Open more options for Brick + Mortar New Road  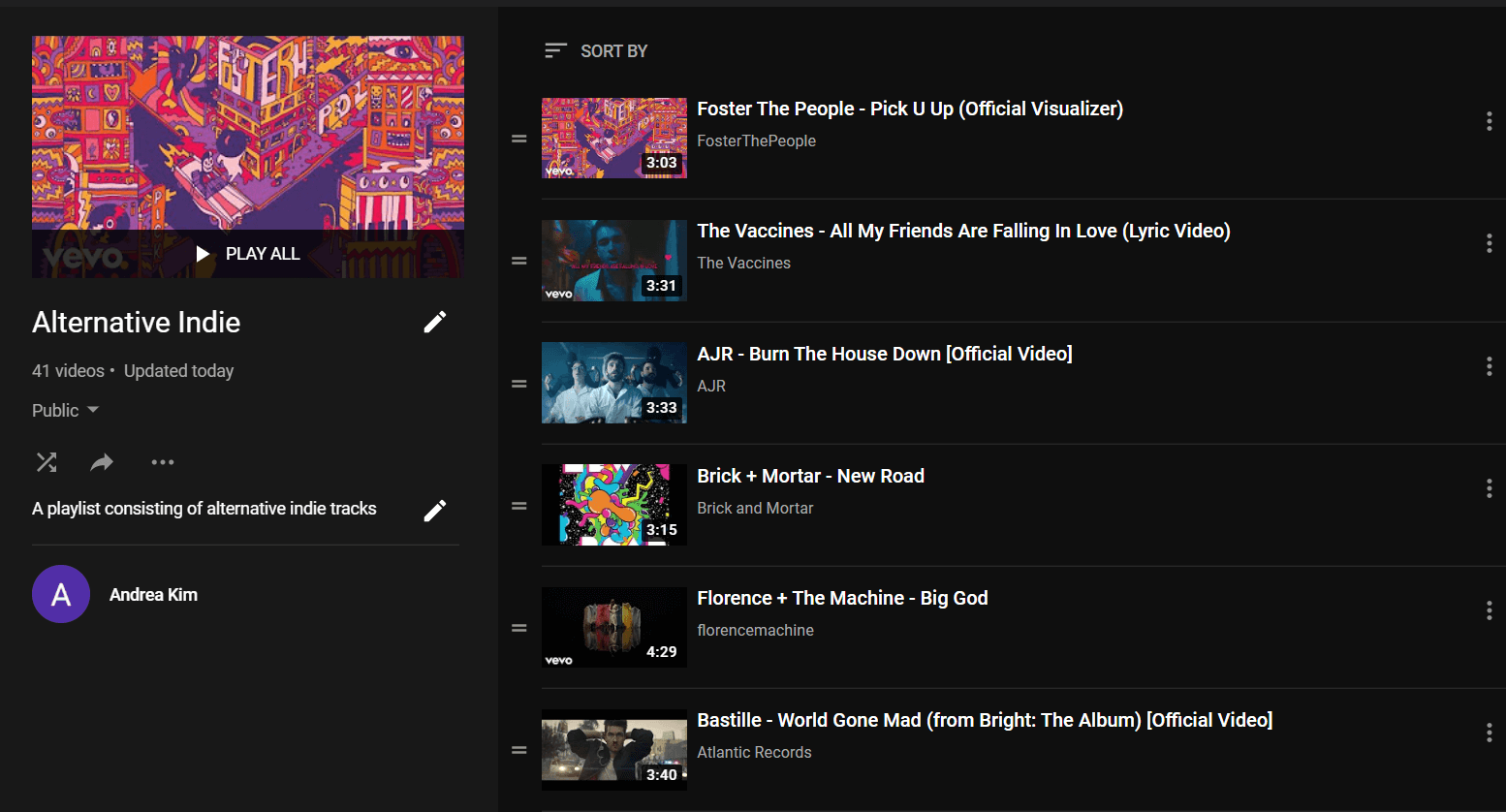1489,488
